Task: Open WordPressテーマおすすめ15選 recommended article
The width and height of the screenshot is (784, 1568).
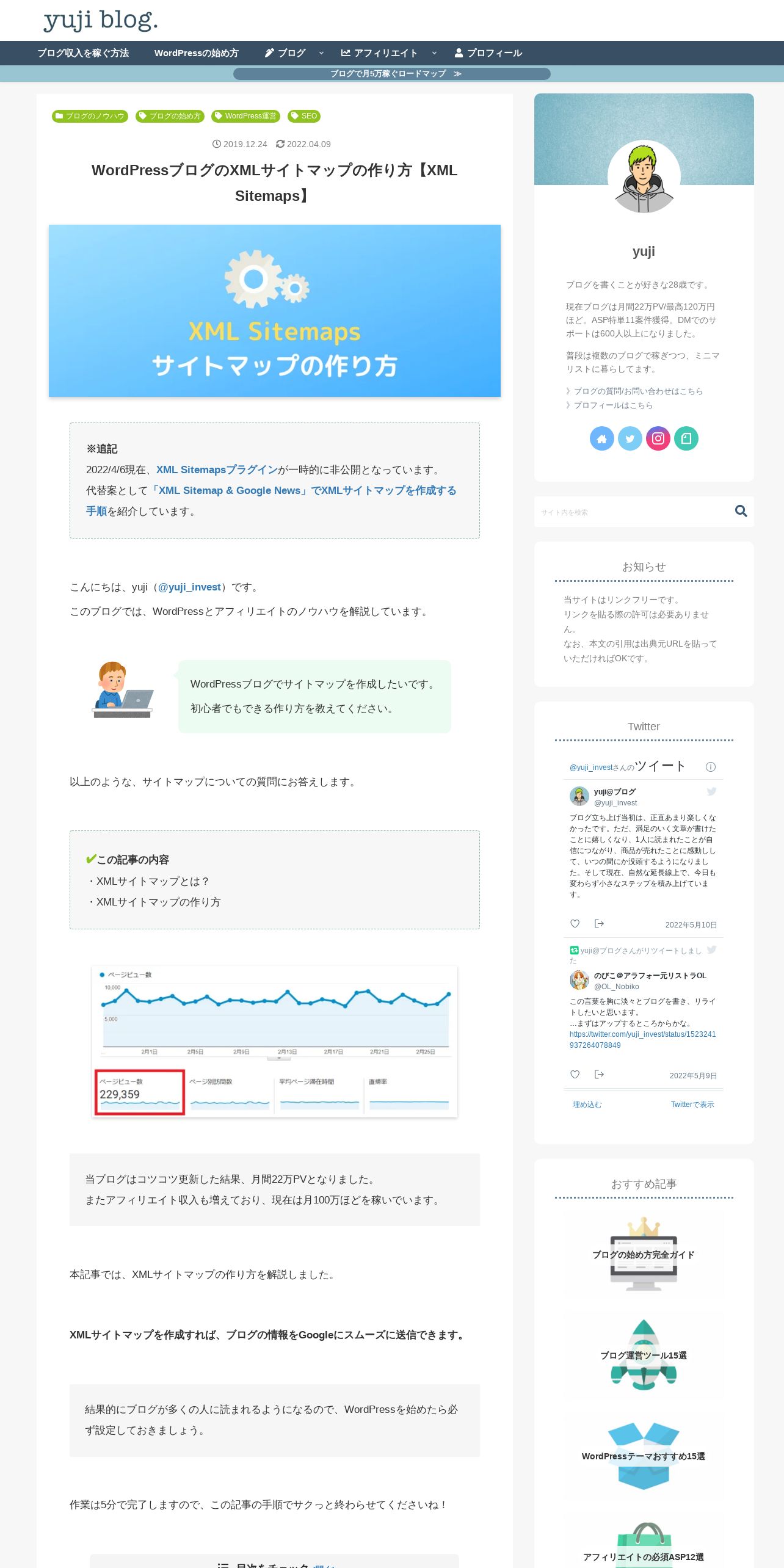Action: point(644,1456)
